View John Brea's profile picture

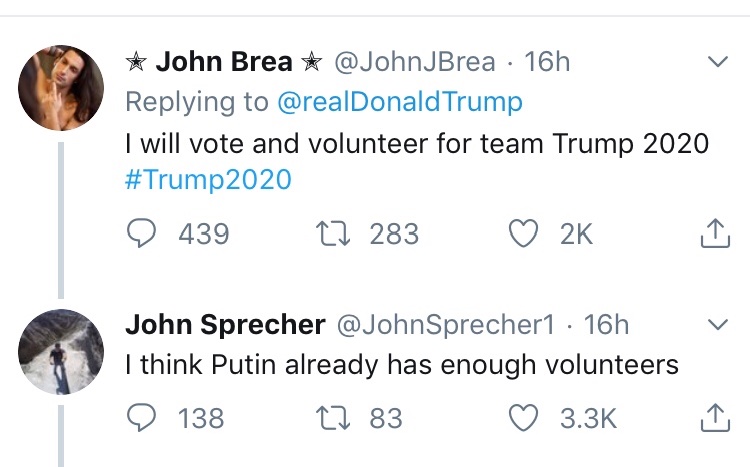61,88
